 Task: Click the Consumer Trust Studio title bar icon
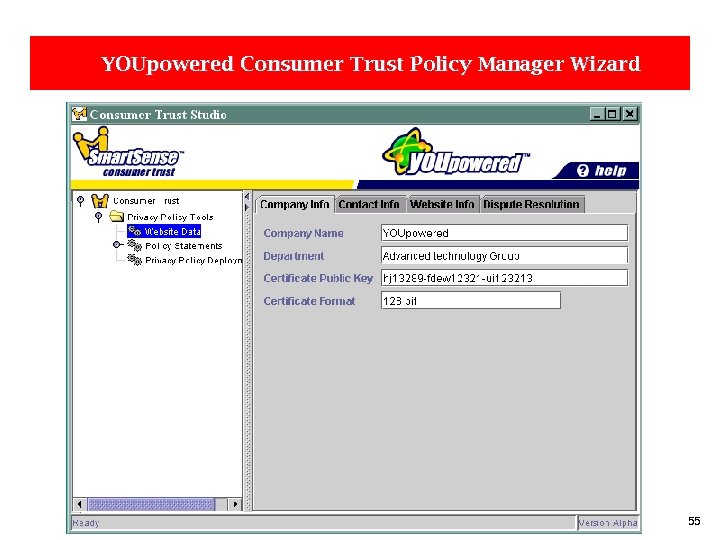pos(79,114)
